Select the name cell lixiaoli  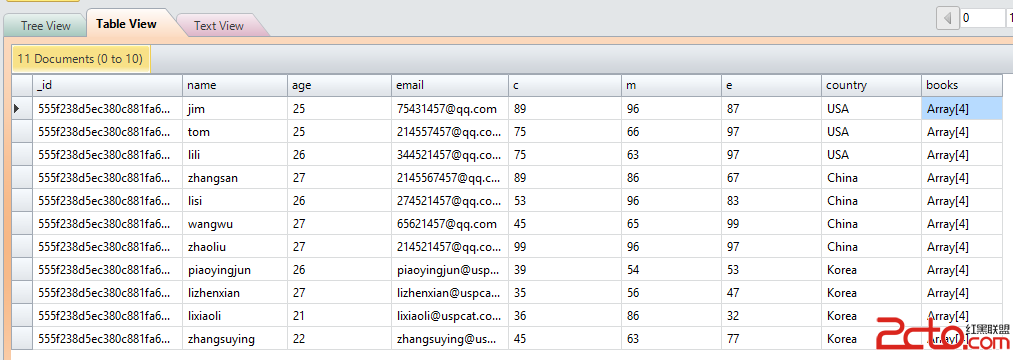coord(235,316)
